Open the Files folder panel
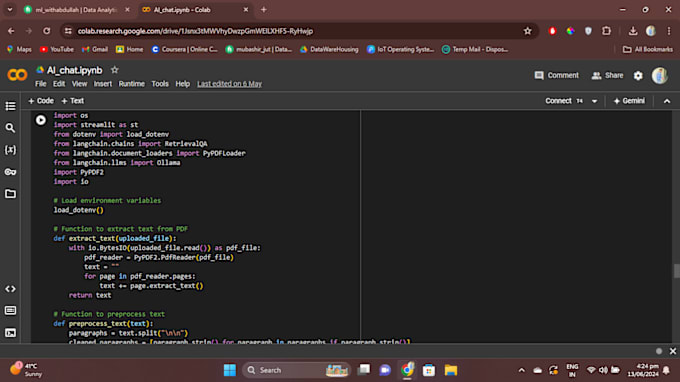The width and height of the screenshot is (680, 382). (10, 194)
